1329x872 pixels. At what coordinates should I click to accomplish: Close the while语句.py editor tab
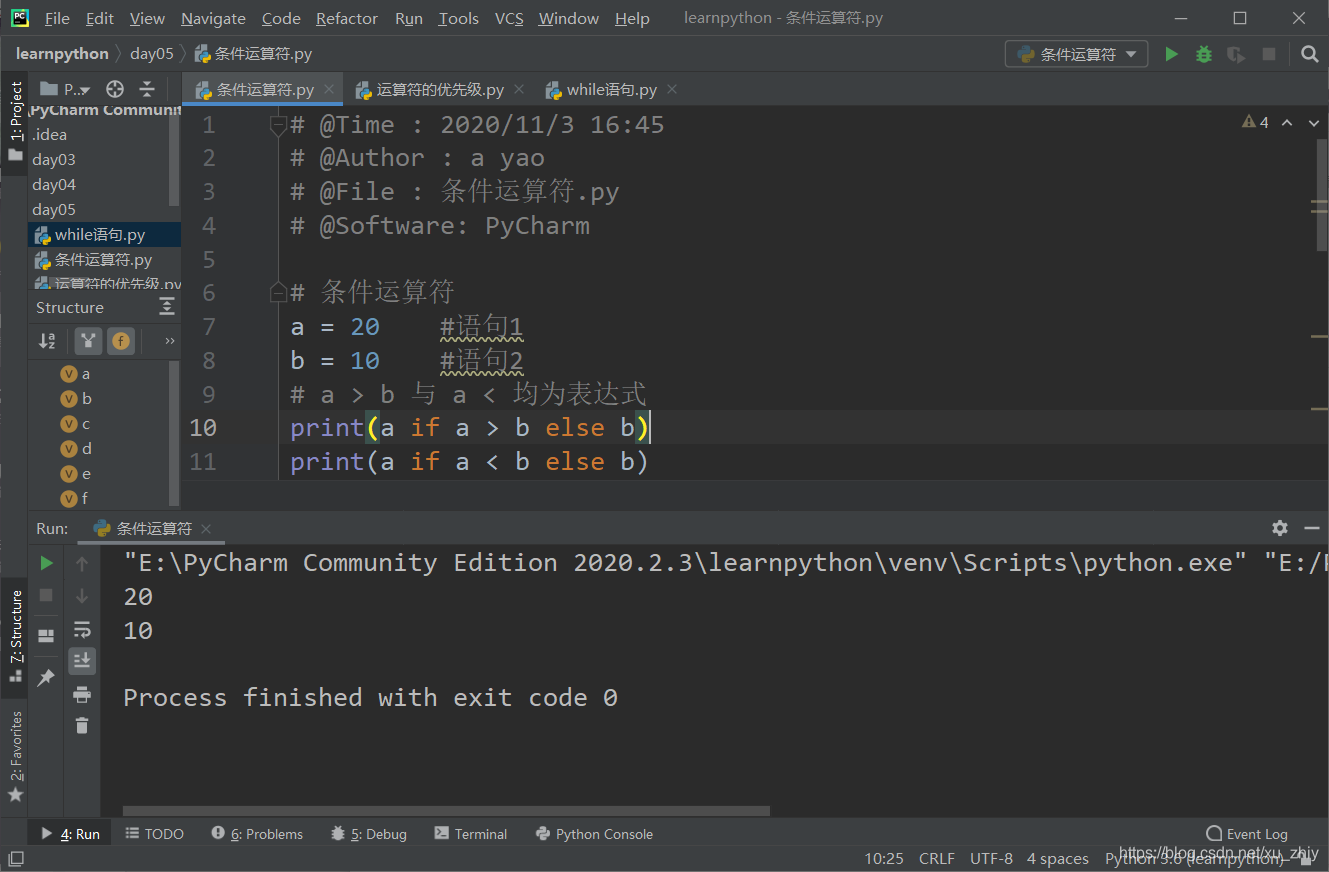(672, 89)
